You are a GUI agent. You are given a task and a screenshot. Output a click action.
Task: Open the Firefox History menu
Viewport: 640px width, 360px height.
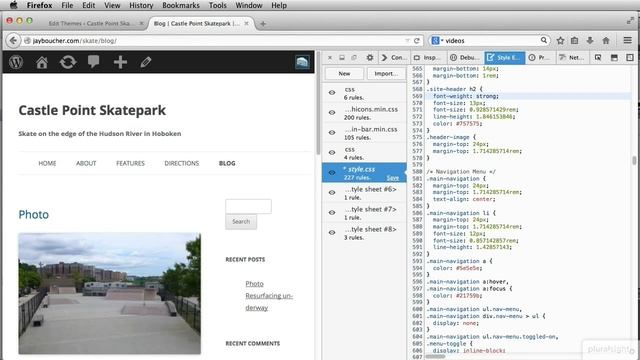141,5
